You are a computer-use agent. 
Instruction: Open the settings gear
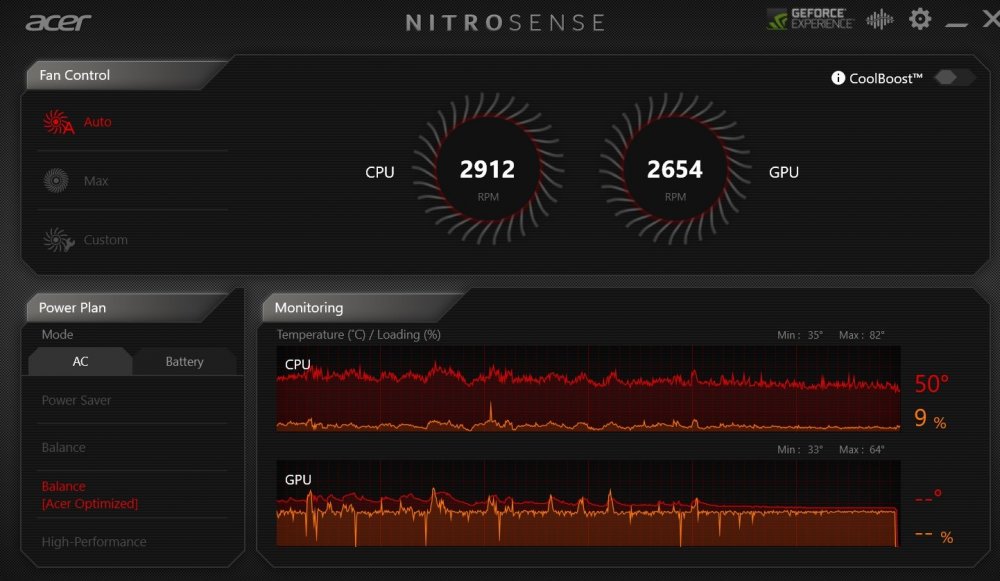click(x=919, y=19)
